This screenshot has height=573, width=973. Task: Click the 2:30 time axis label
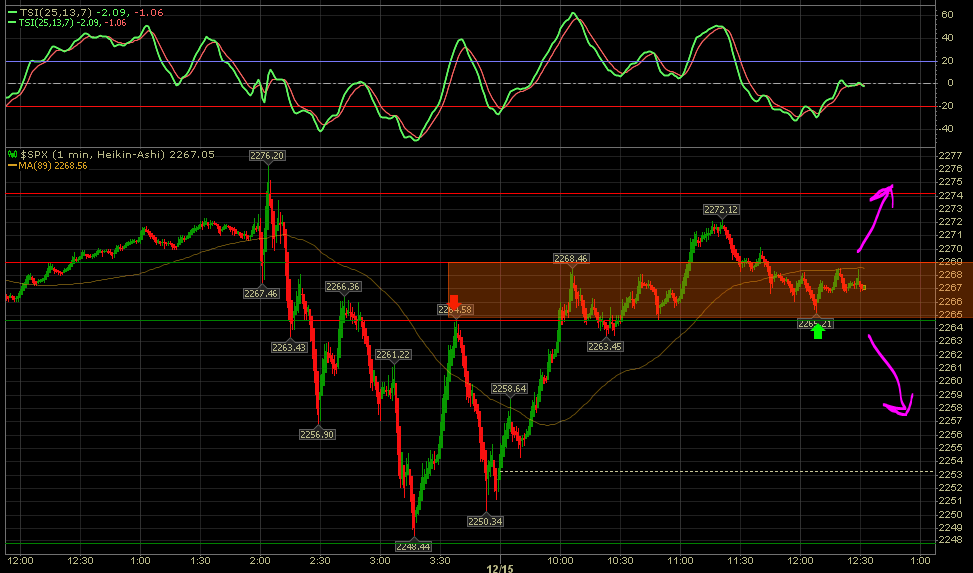coord(320,561)
